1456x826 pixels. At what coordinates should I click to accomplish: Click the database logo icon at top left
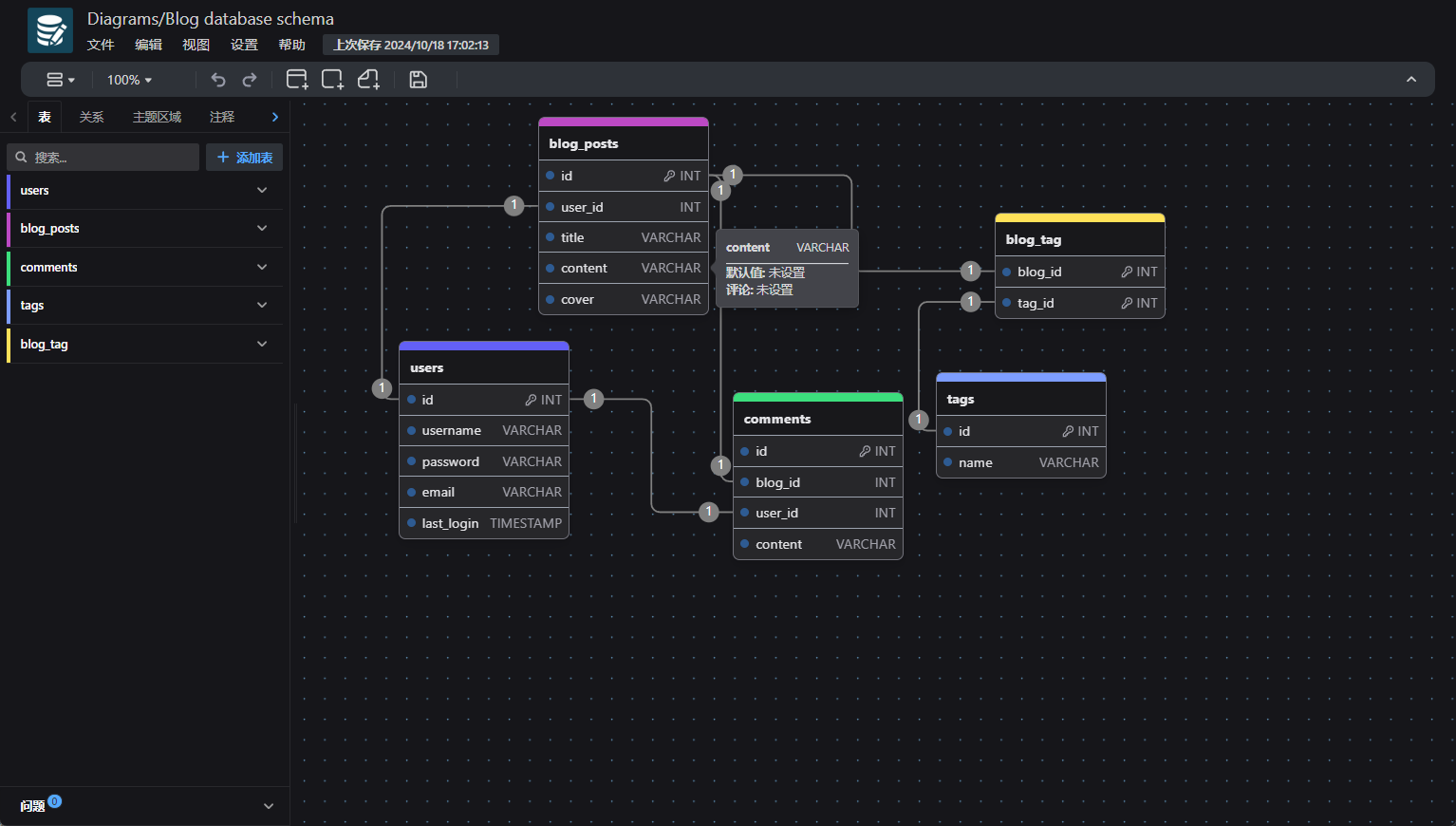[49, 30]
